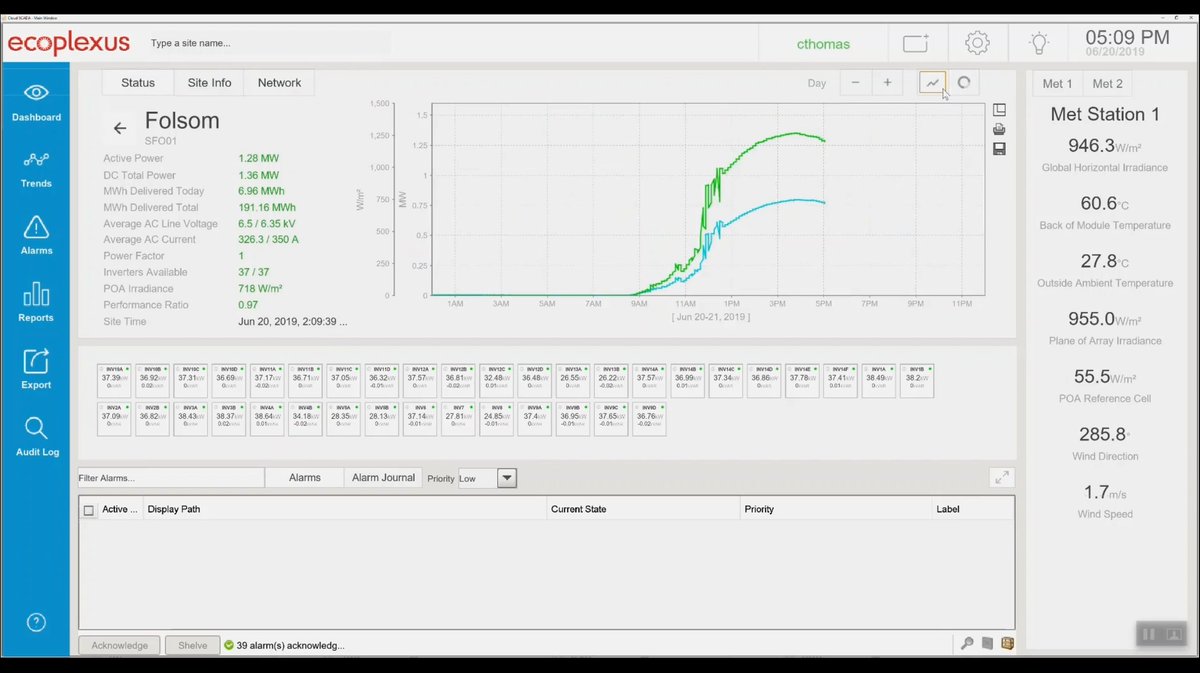Click the chart refresh circle icon
Image resolution: width=1200 pixels, height=673 pixels.
(964, 83)
